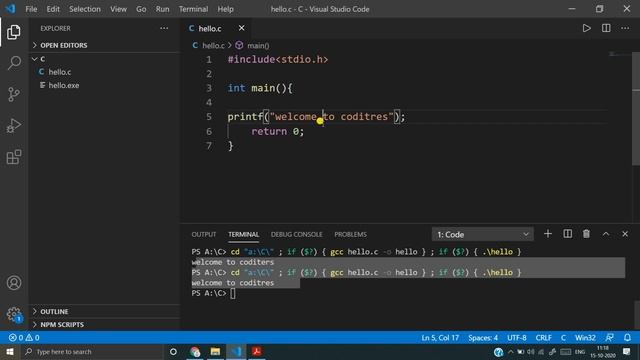Open the Explorer view in activity bar
The height and width of the screenshot is (360, 640).
click(x=14, y=32)
